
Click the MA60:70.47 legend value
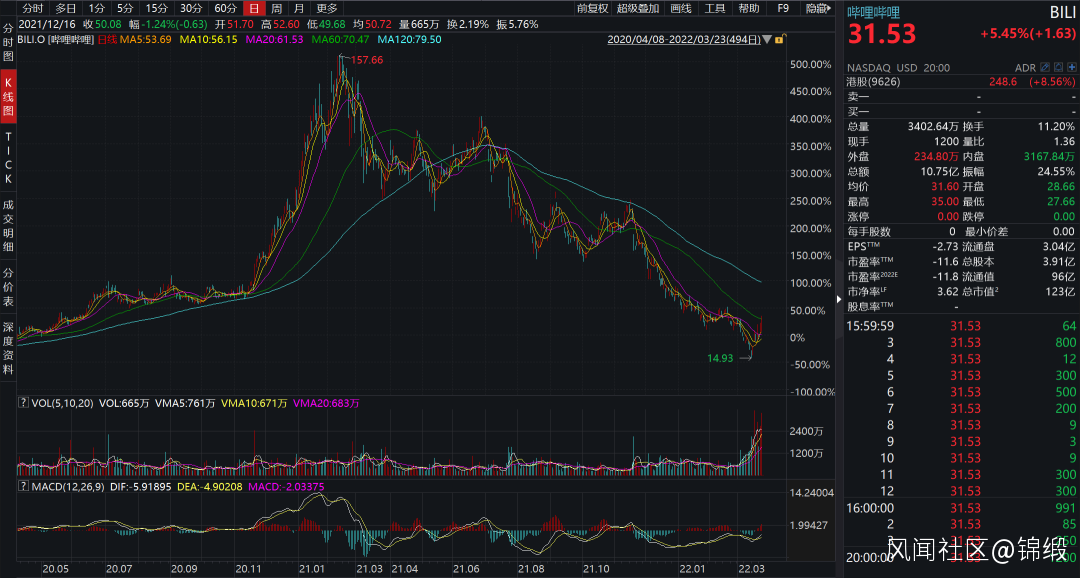click(340, 40)
